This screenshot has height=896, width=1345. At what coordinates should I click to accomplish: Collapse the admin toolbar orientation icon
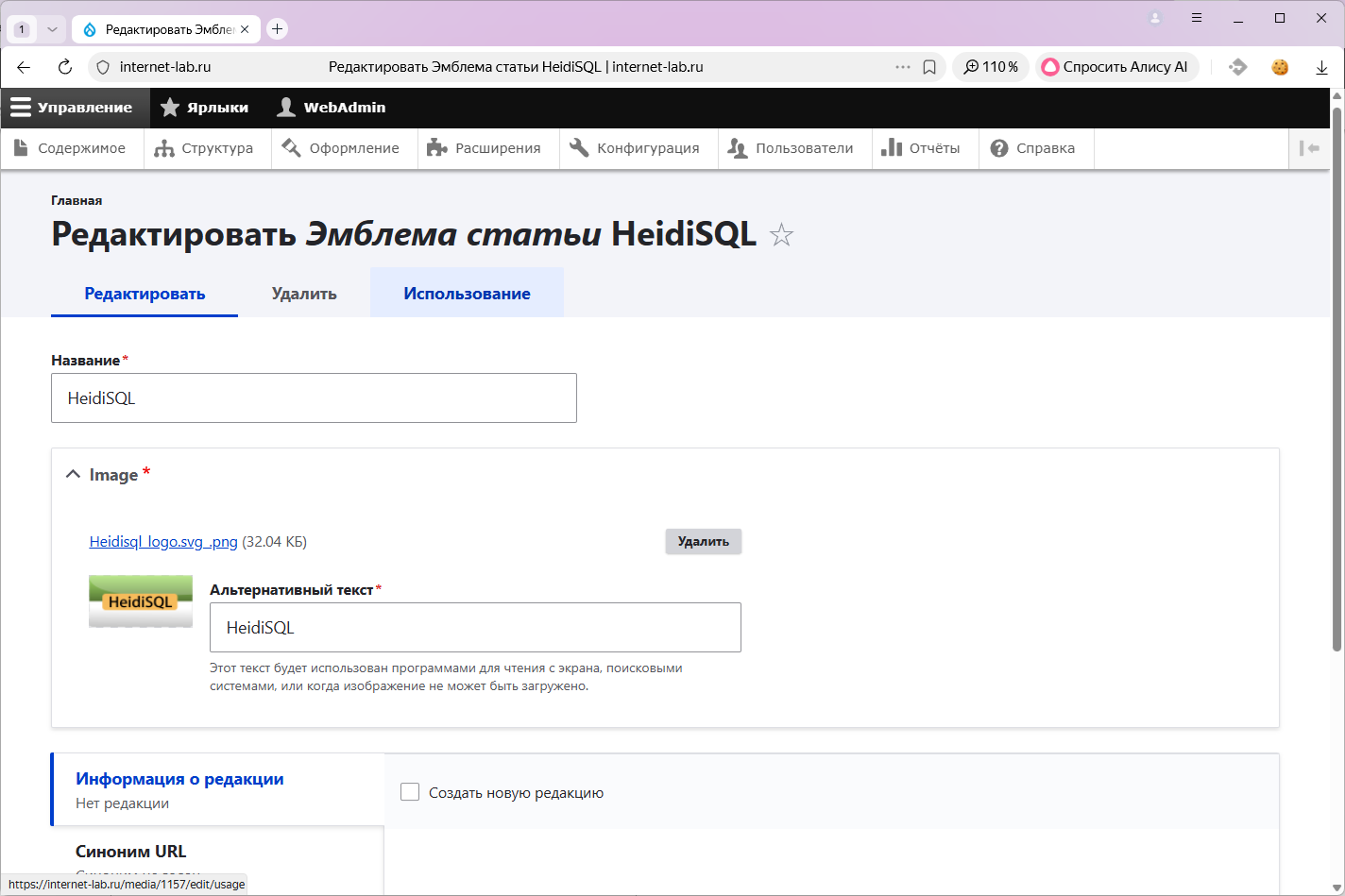pyautogui.click(x=1309, y=148)
